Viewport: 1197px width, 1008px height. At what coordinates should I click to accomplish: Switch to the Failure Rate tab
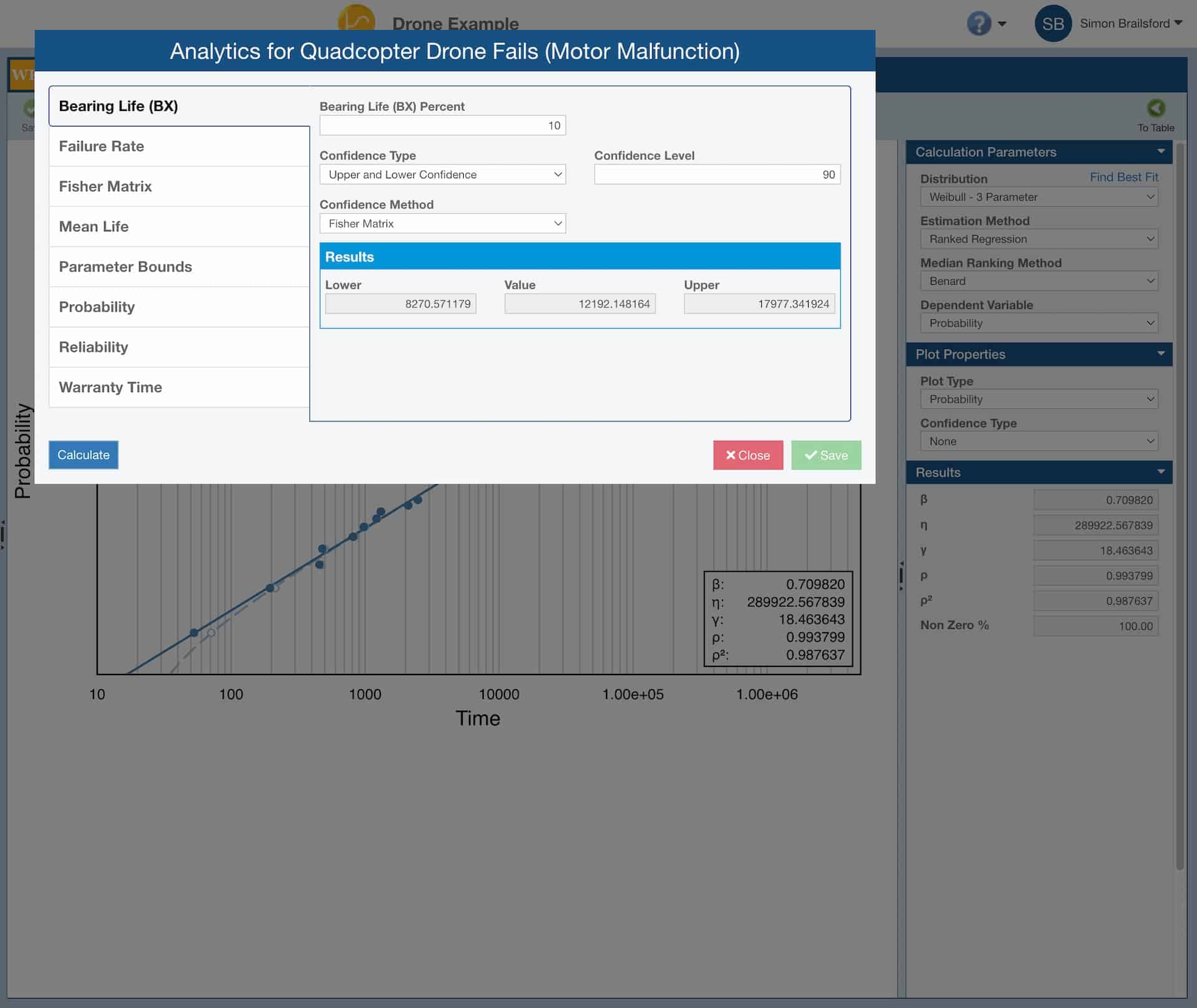coord(179,146)
